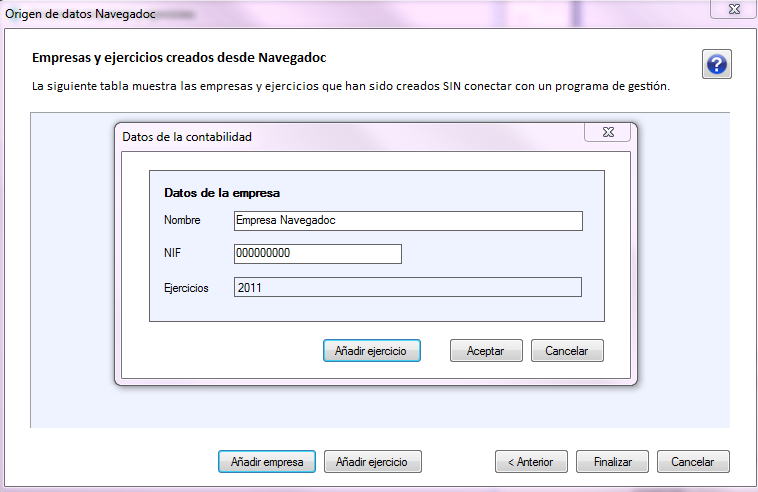Click Añadir ejercicio in the wizard's bottom row
This screenshot has height=492, width=758.
[372, 462]
